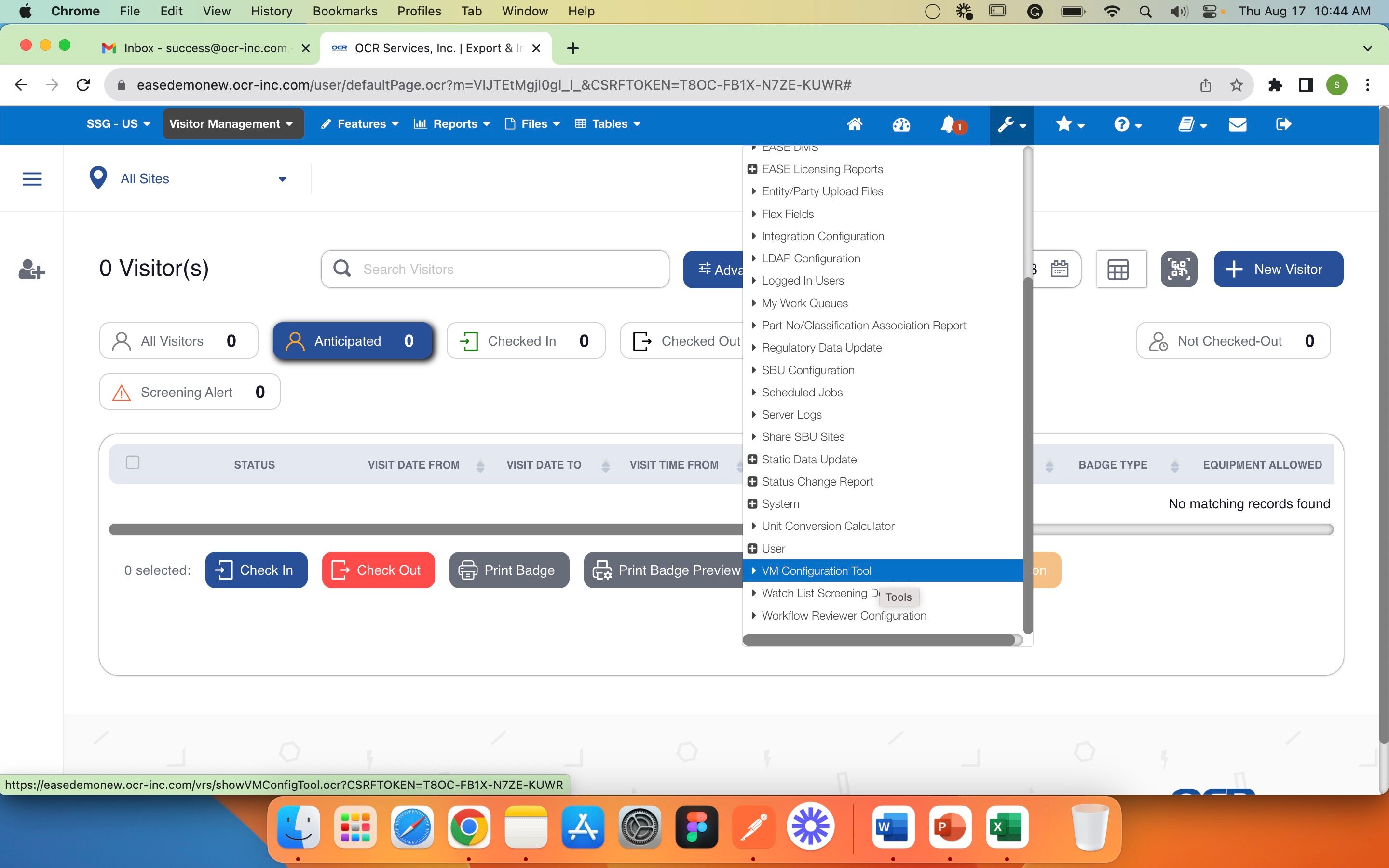Click the Home icon in navbar
1389x868 pixels.
(x=854, y=124)
